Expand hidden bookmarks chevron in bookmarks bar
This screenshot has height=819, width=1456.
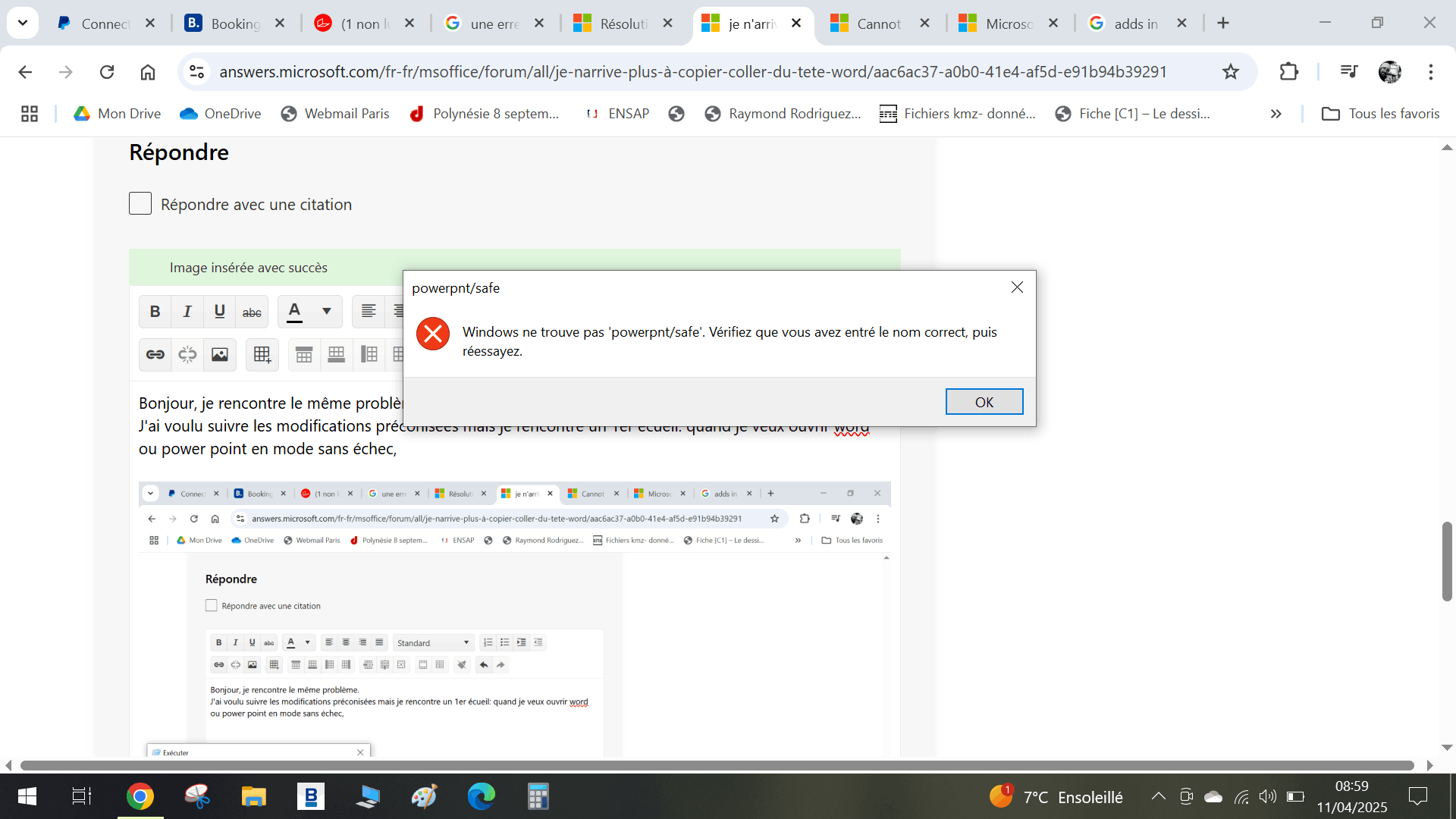click(x=1276, y=114)
